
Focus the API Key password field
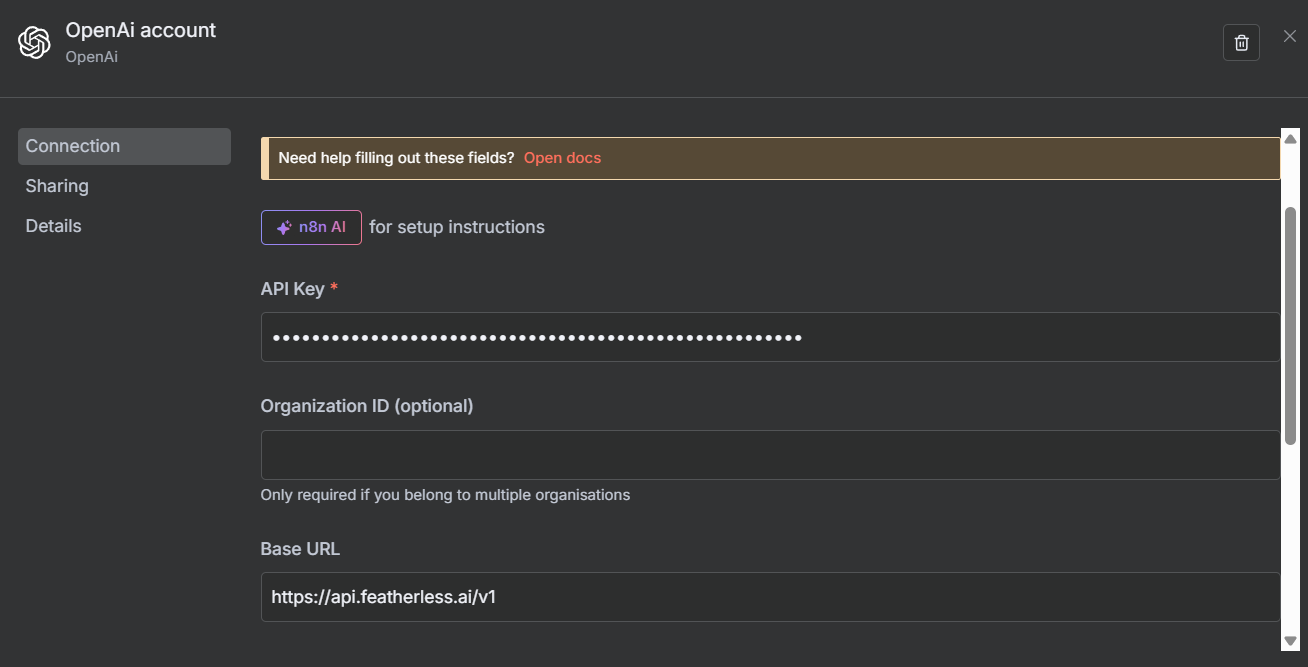click(x=770, y=337)
